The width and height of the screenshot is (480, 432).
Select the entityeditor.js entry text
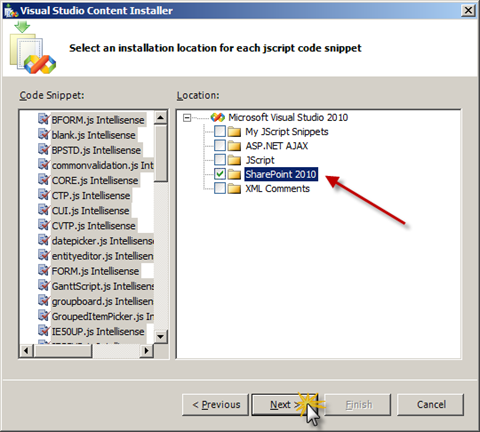[102, 256]
